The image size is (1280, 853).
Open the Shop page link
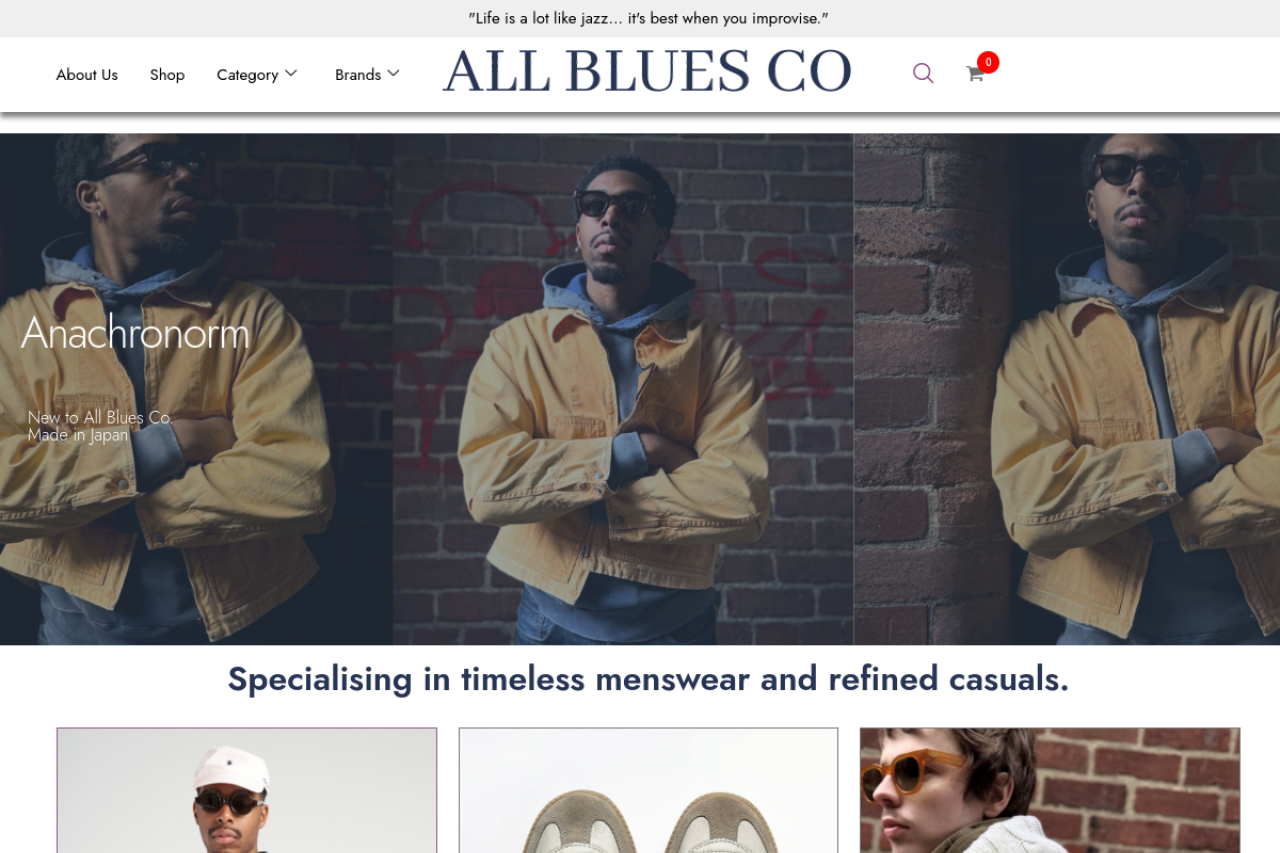click(x=167, y=75)
